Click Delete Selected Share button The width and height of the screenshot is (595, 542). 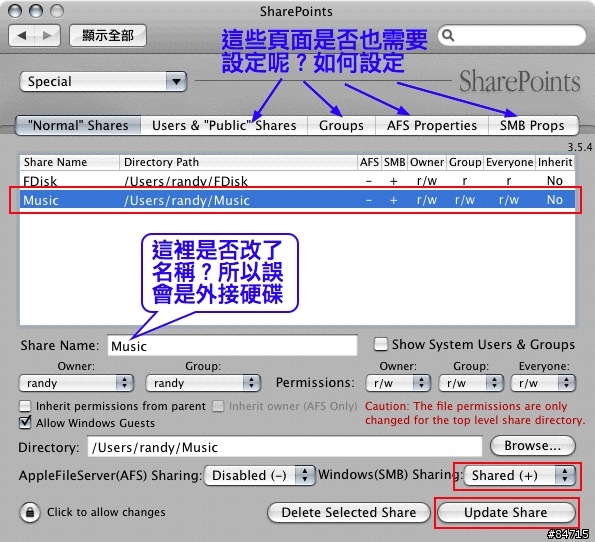click(x=349, y=512)
